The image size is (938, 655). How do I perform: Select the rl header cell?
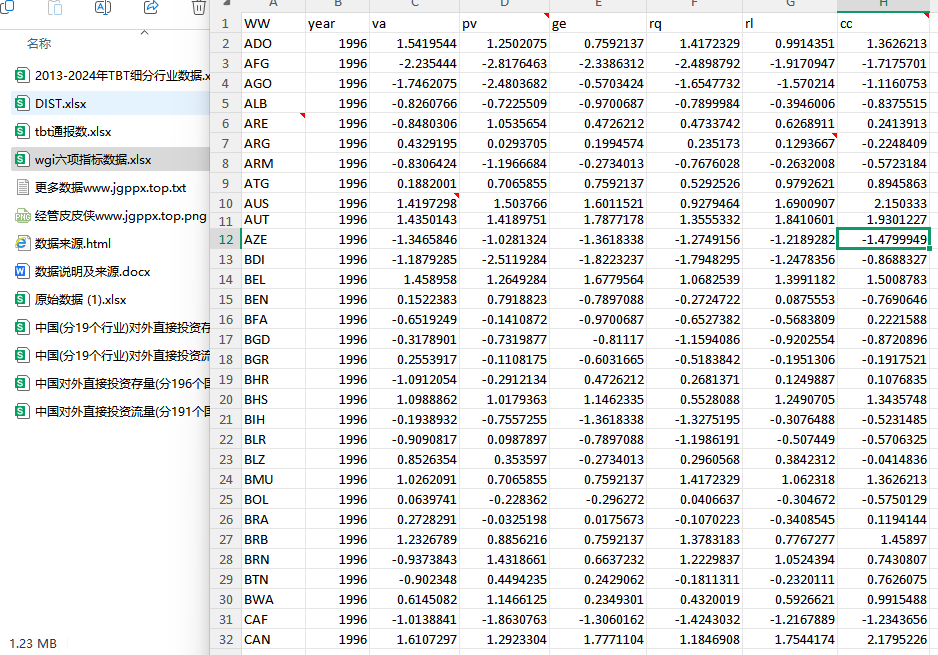point(790,24)
